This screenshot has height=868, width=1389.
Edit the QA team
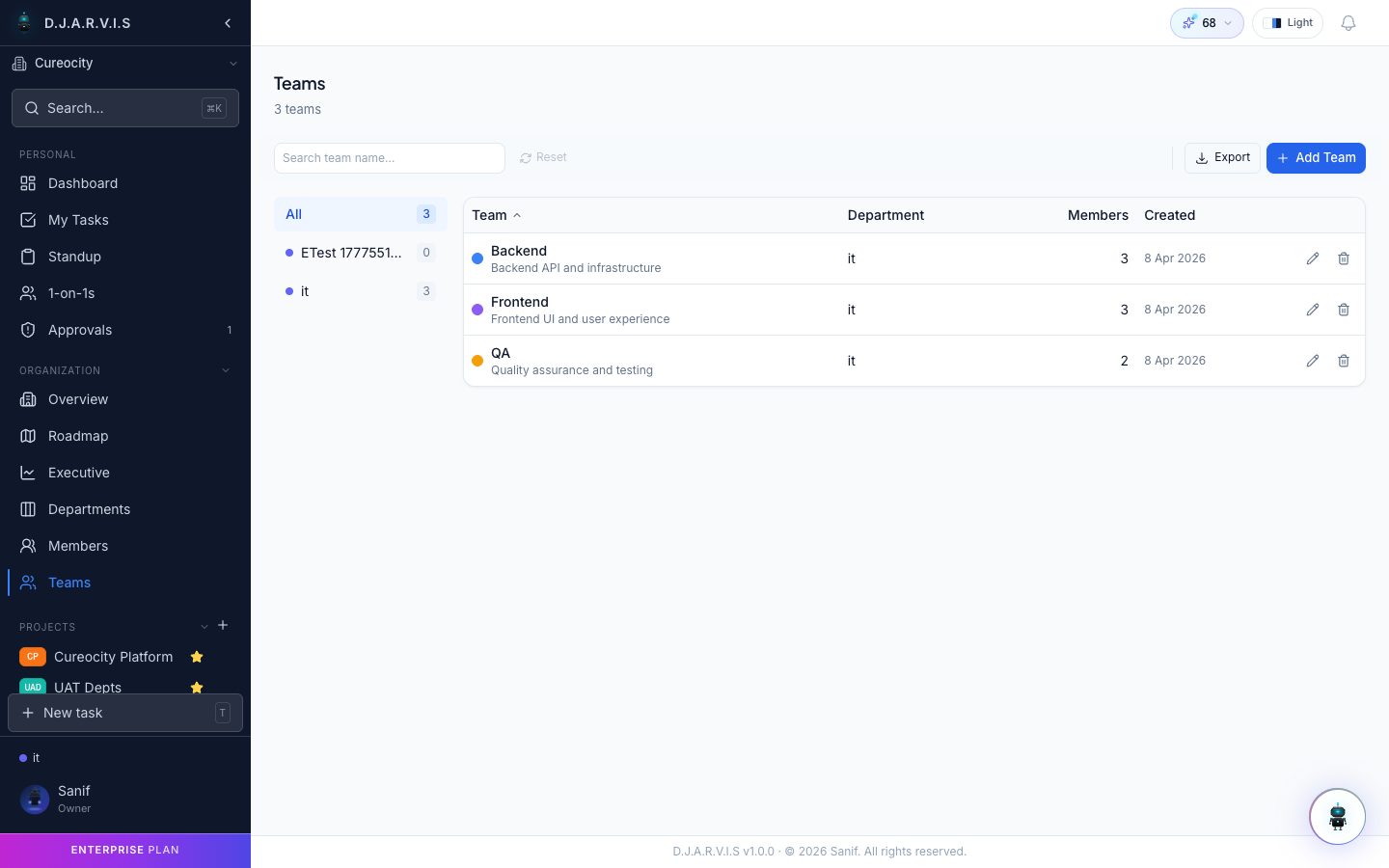pyautogui.click(x=1313, y=361)
